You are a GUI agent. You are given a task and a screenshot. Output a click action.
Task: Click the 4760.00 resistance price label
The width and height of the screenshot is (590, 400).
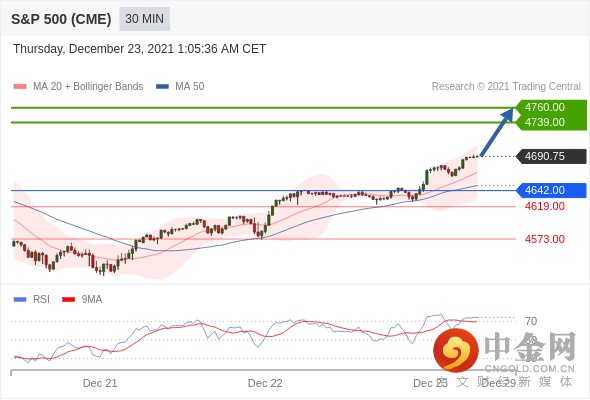click(x=544, y=107)
